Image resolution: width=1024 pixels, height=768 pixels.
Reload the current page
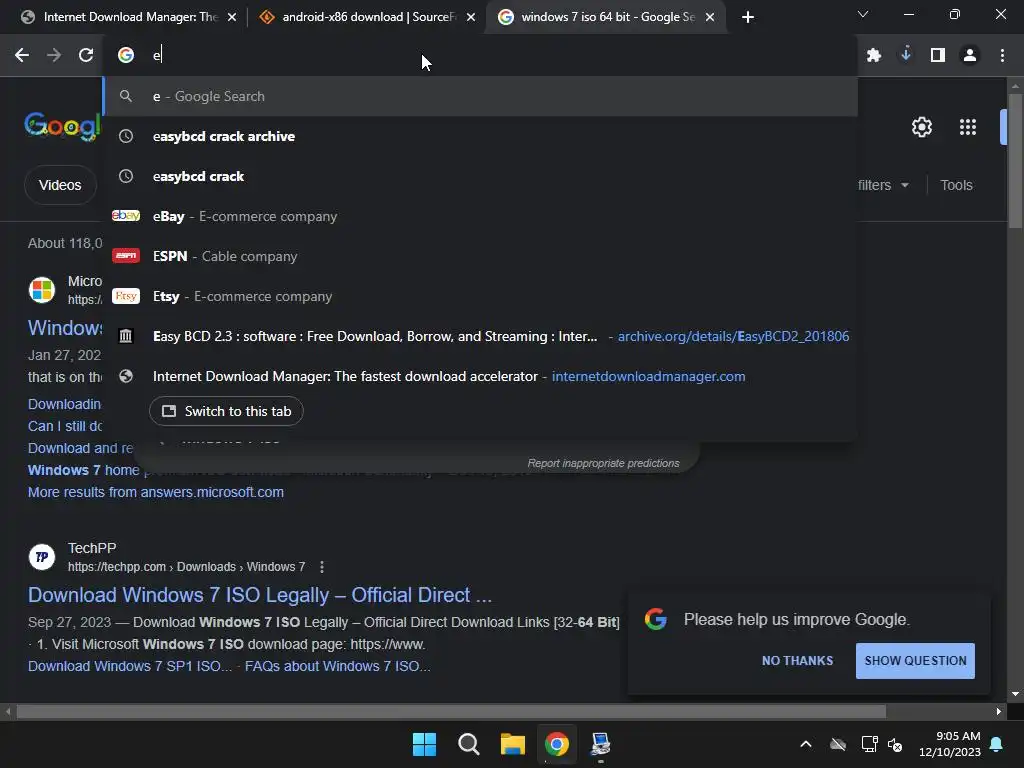86,55
